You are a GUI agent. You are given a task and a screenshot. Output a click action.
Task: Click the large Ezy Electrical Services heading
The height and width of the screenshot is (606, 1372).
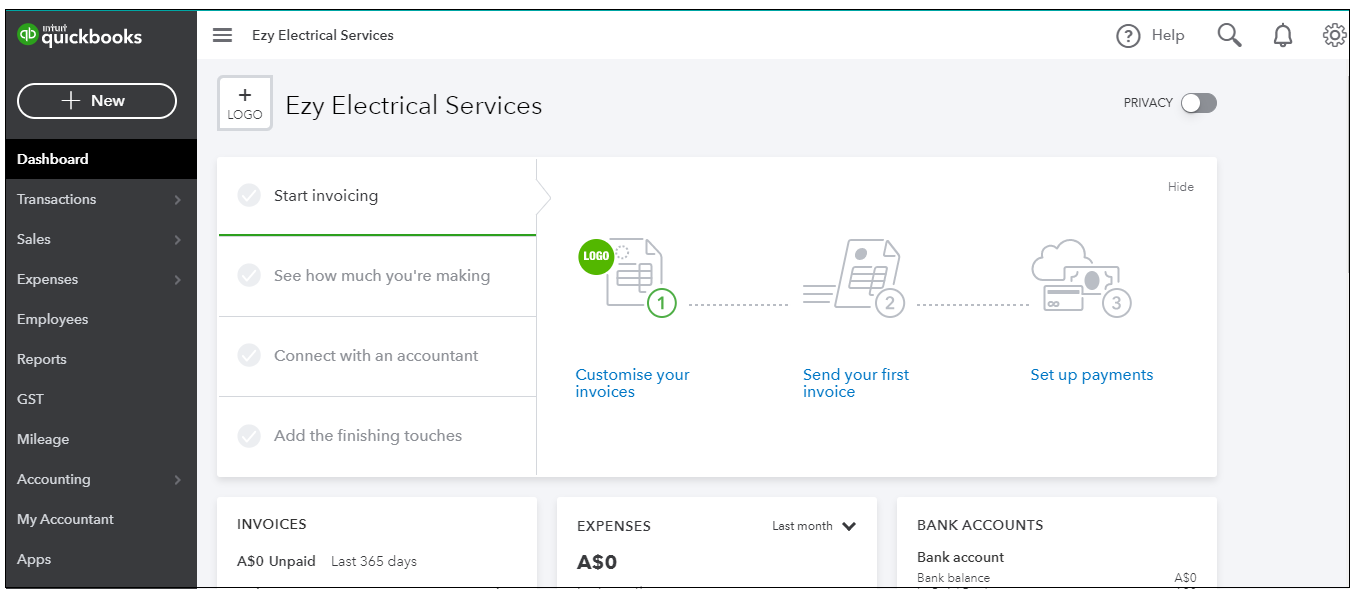pyautogui.click(x=414, y=106)
